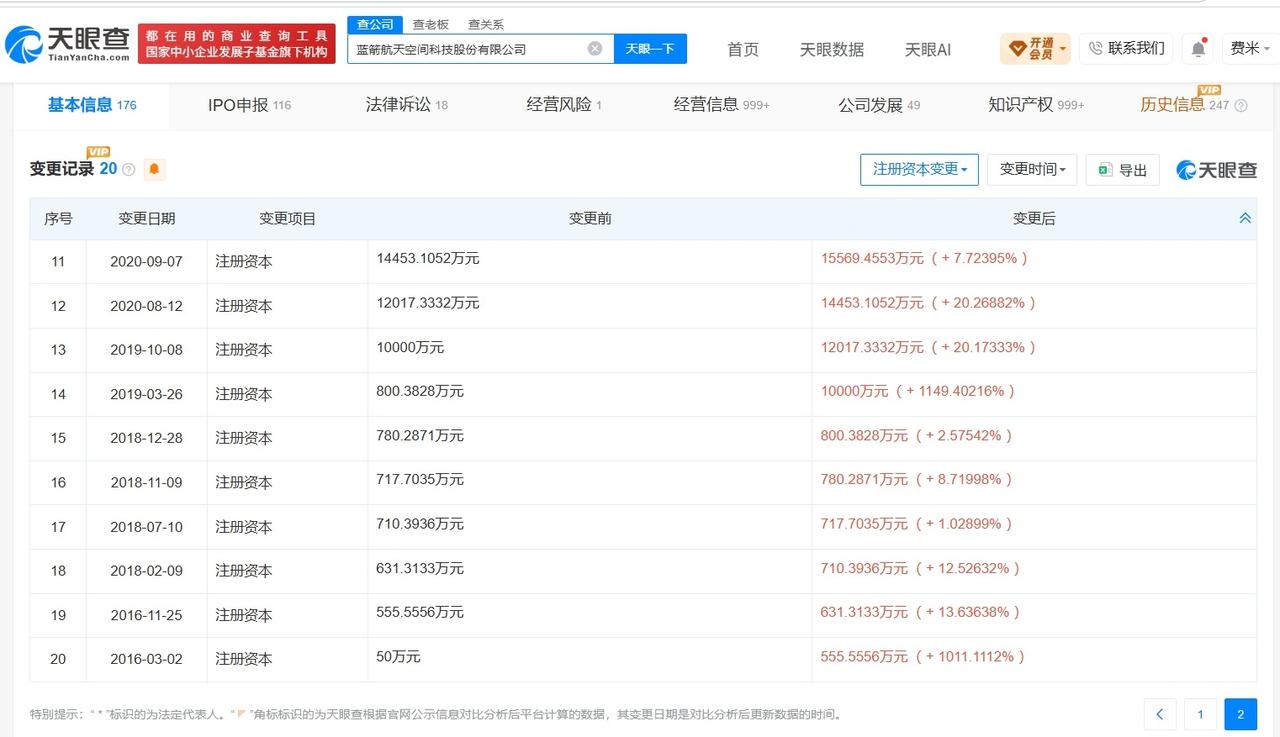Viewport: 1280px width, 737px height.
Task: Open the 公司发展 tab
Action: (x=879, y=105)
